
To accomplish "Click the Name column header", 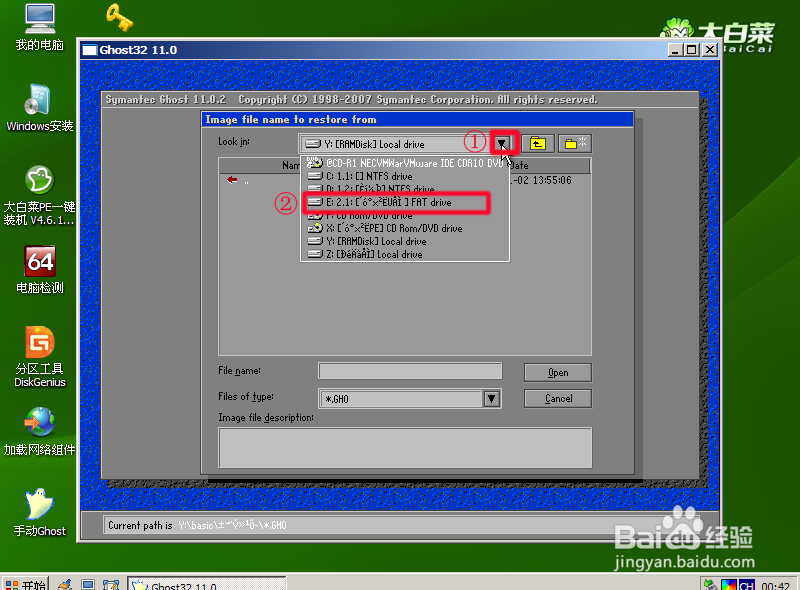I will pyautogui.click(x=291, y=165).
